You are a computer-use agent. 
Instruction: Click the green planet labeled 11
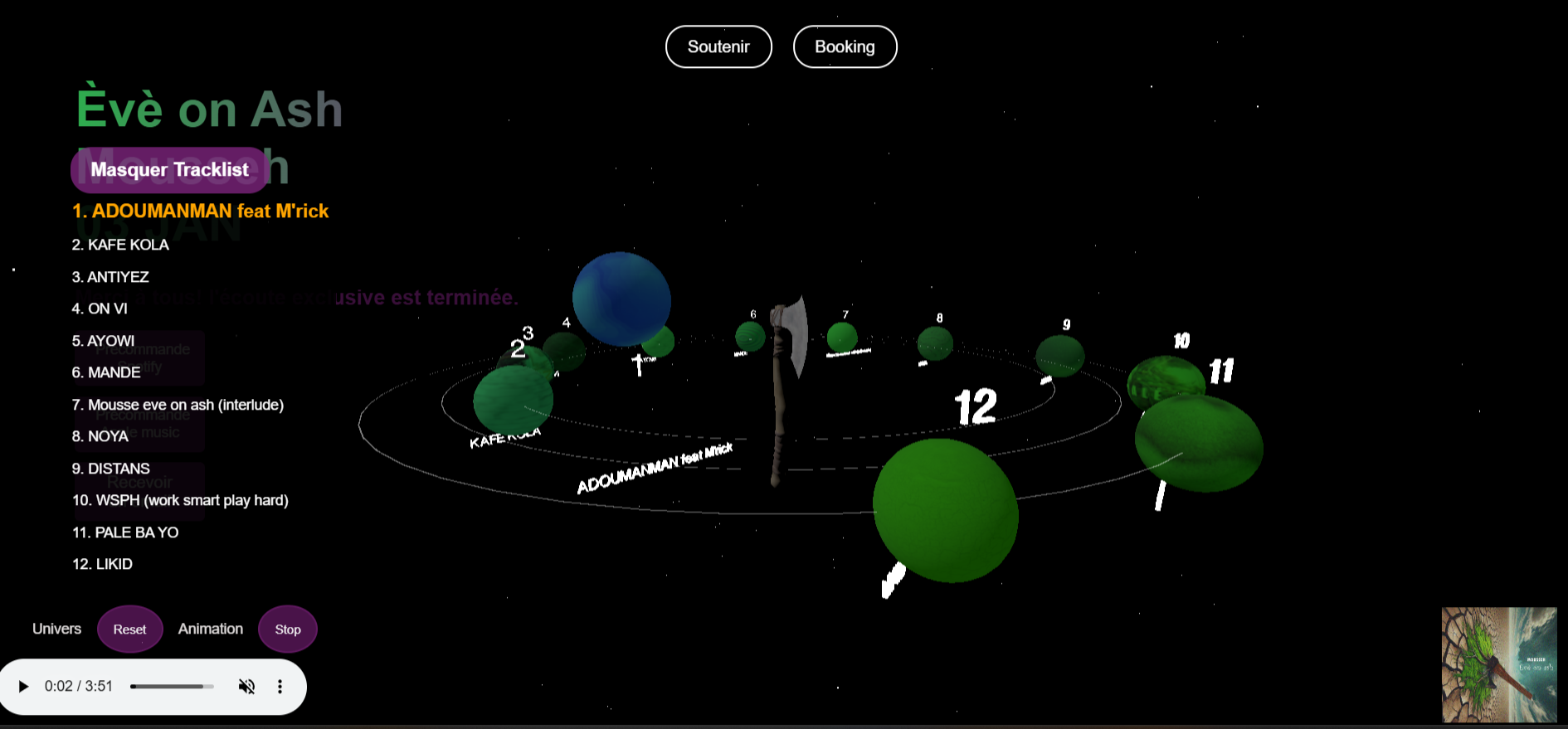(1198, 443)
